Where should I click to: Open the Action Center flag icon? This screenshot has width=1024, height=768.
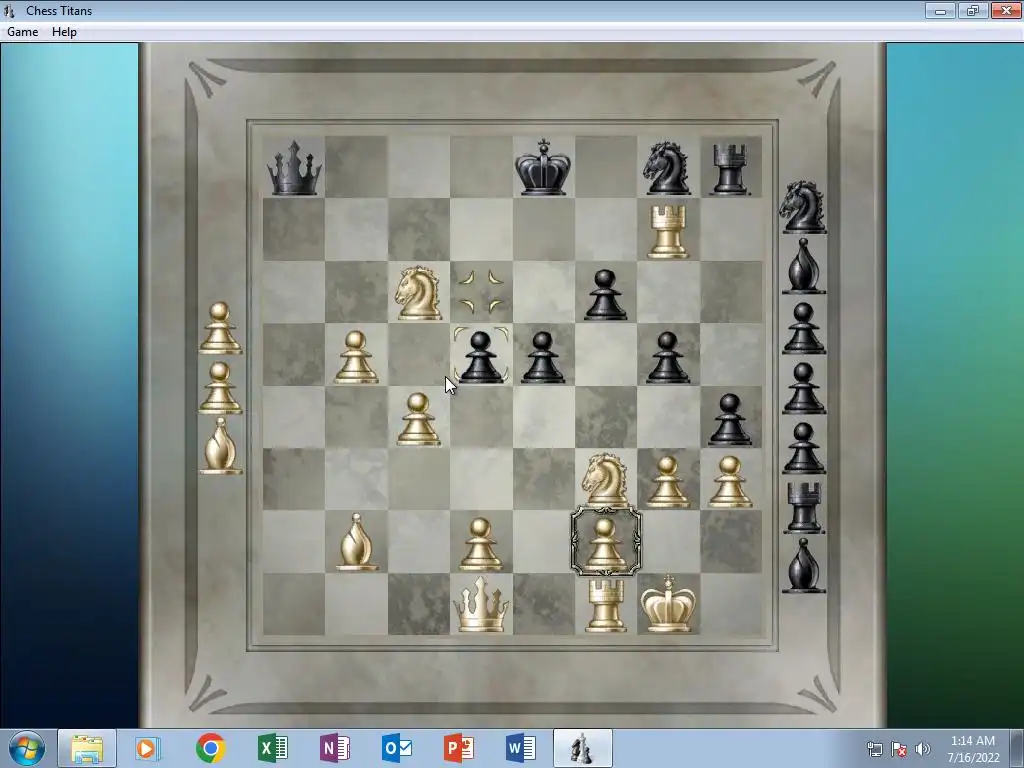click(x=899, y=749)
